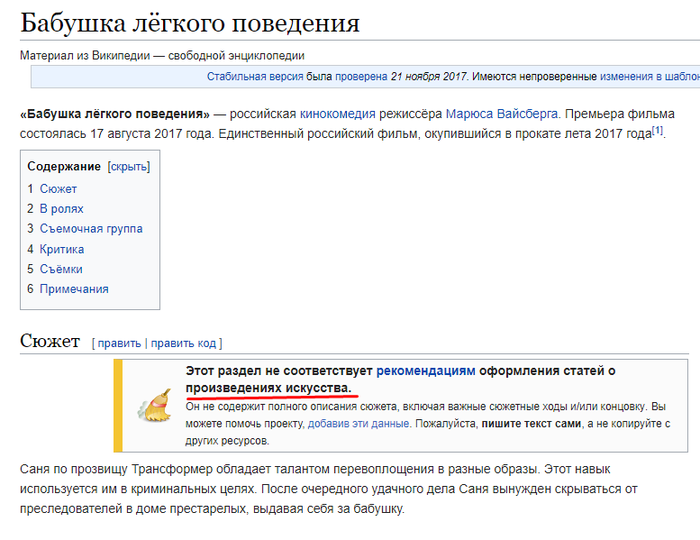700x540 pixels.
Task: Click plot paragraph starting 'Саня по прозвищу Трансформер'
Action: click(x=328, y=489)
